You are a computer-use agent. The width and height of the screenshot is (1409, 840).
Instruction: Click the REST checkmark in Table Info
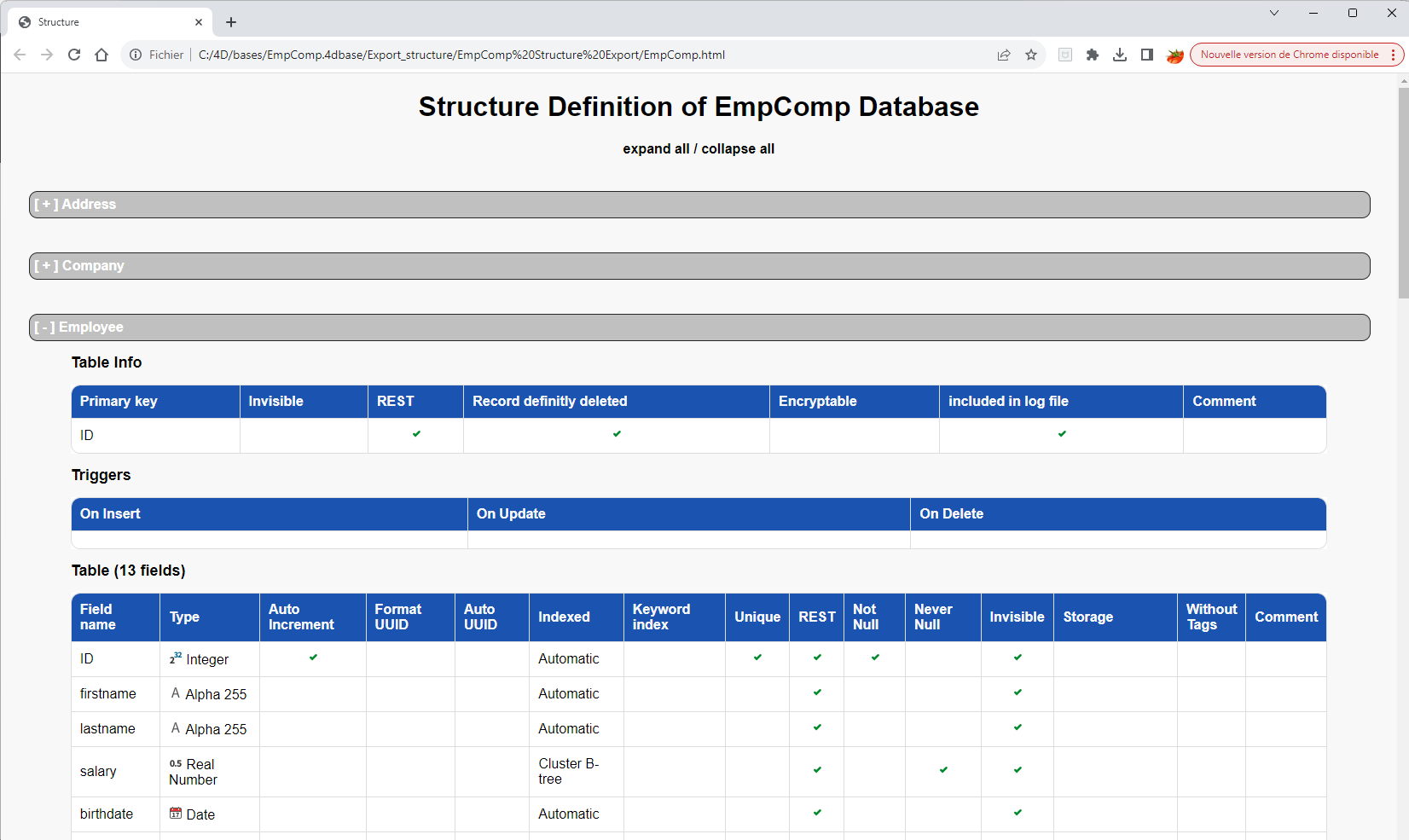416,434
